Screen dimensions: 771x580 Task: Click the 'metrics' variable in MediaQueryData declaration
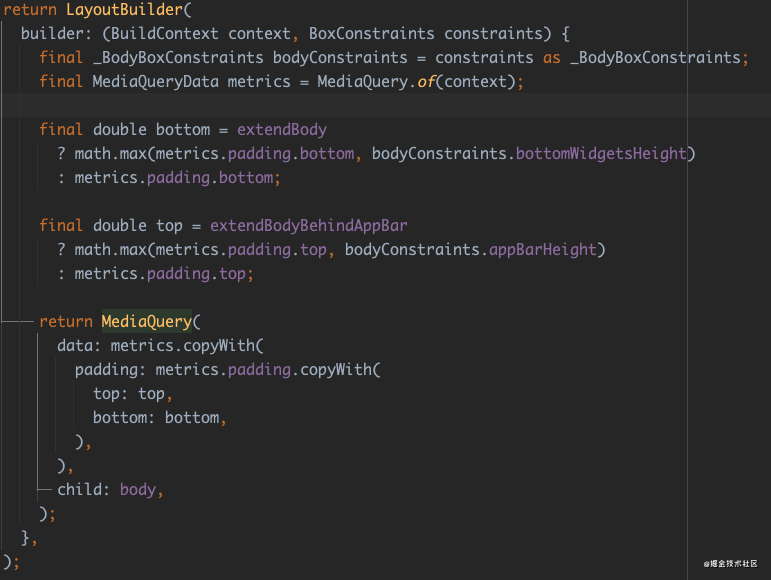[x=259, y=82]
